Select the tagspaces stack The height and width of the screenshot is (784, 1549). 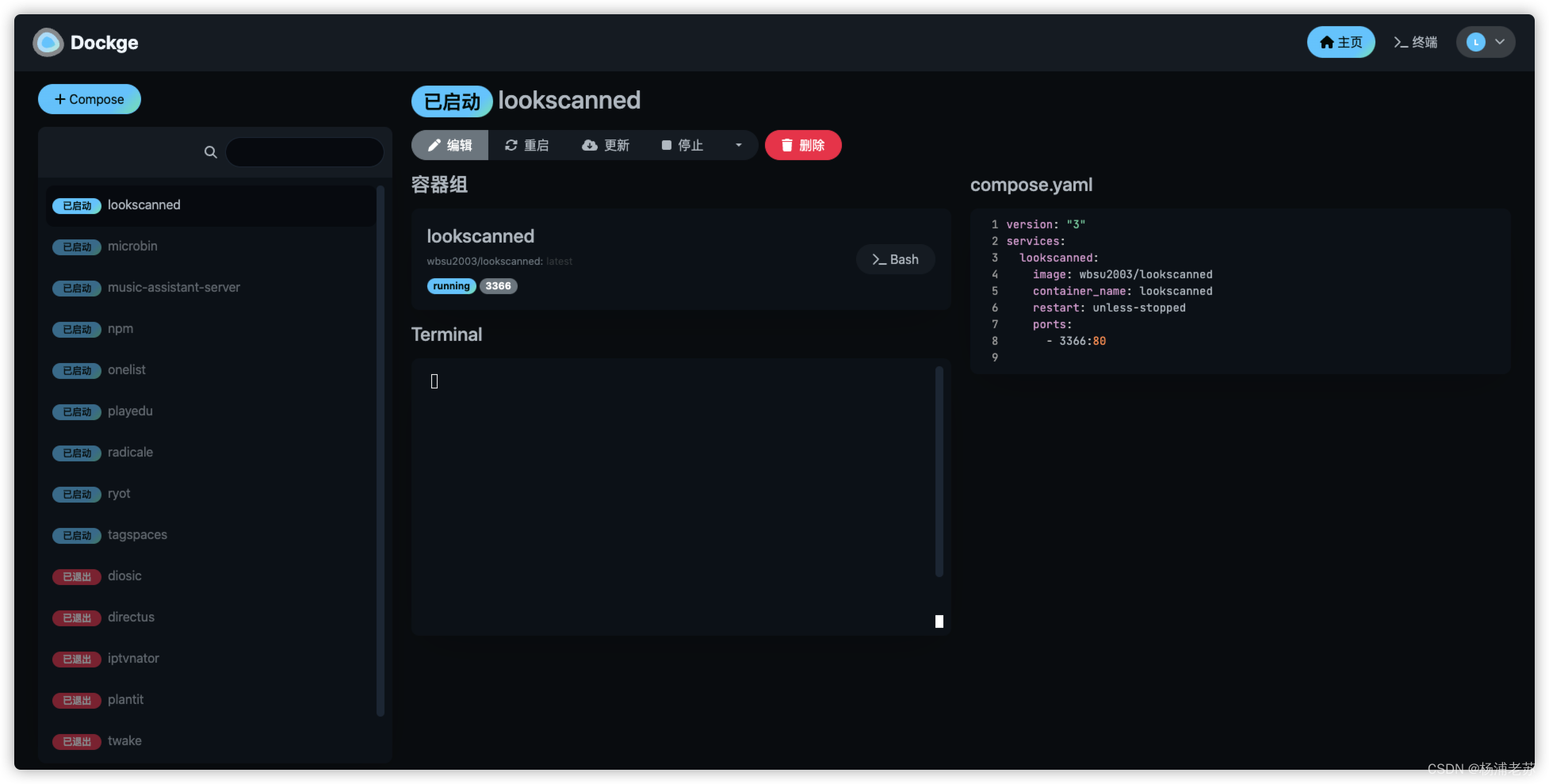click(210, 535)
